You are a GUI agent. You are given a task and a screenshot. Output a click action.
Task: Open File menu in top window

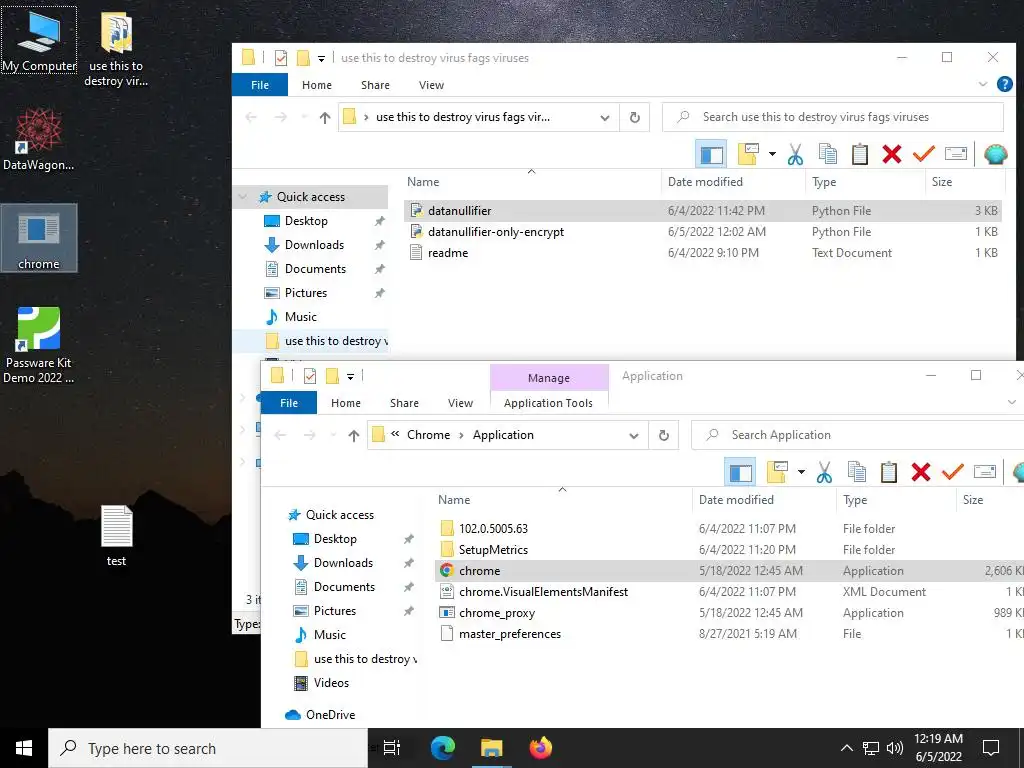click(x=260, y=85)
